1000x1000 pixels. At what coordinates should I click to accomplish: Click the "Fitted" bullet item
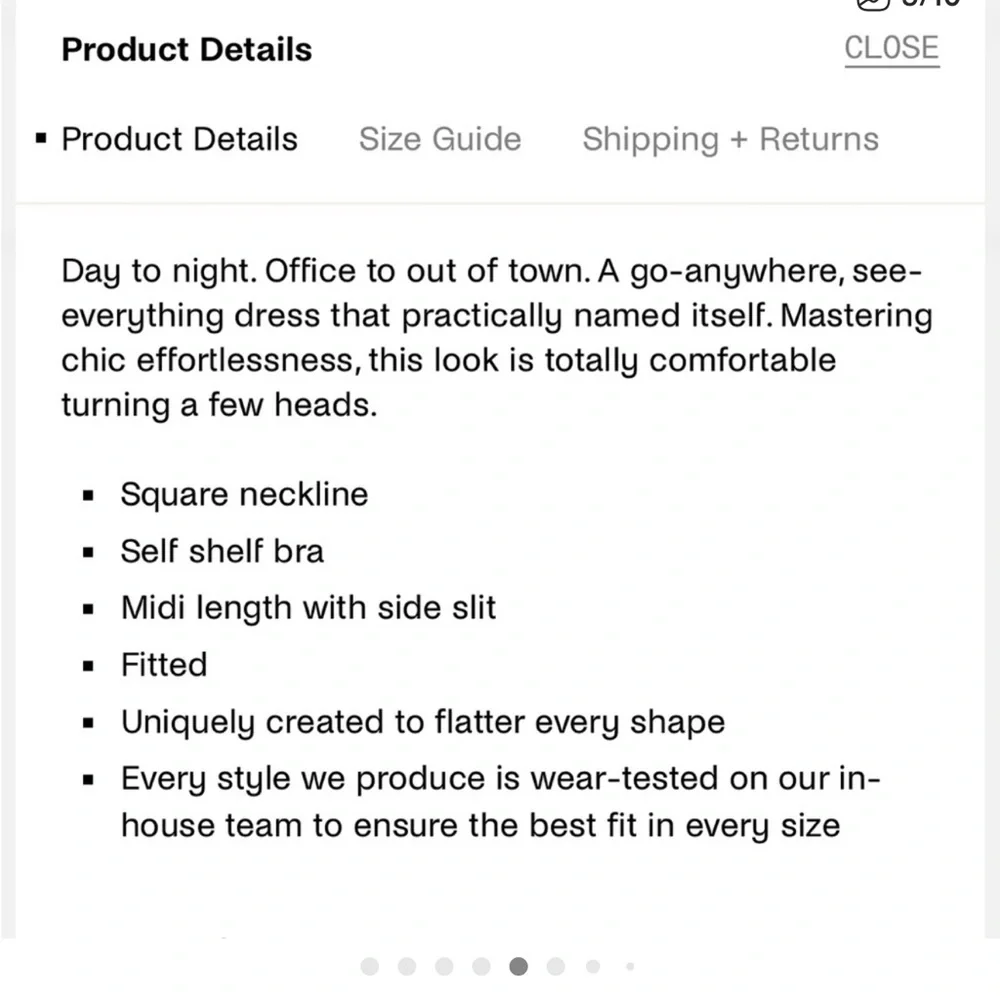(164, 665)
